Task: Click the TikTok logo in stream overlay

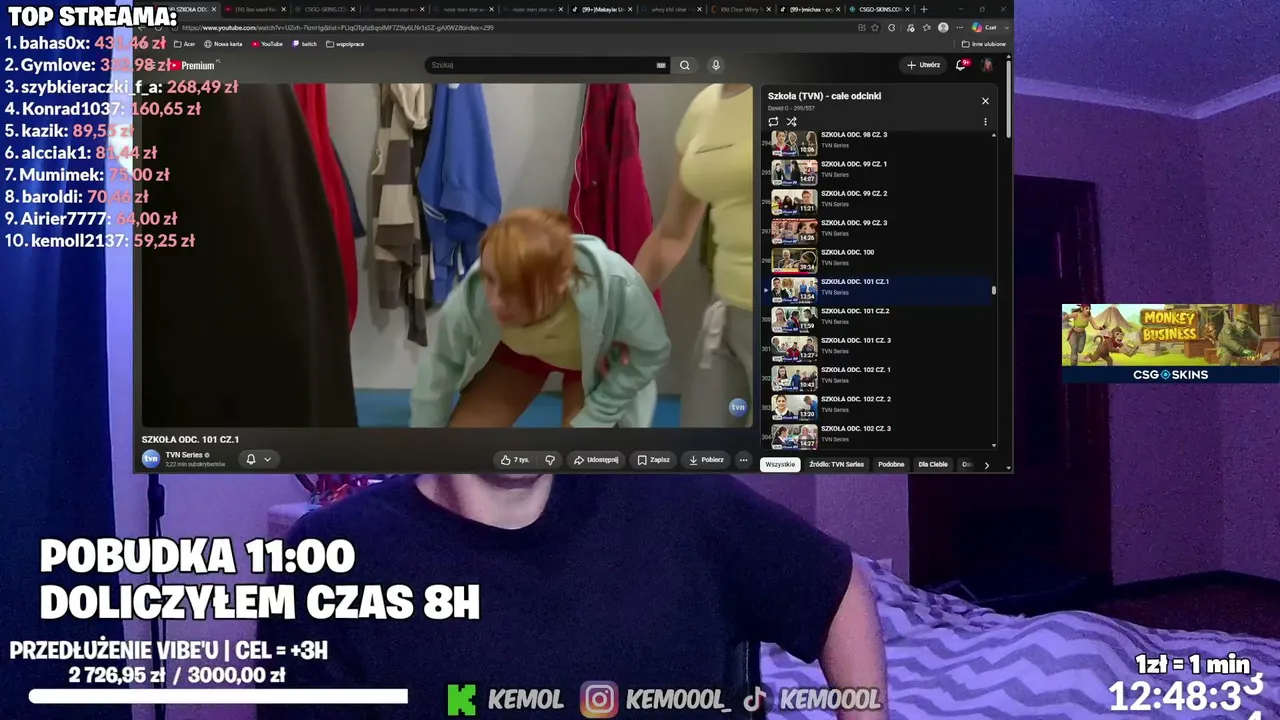Action: point(753,699)
